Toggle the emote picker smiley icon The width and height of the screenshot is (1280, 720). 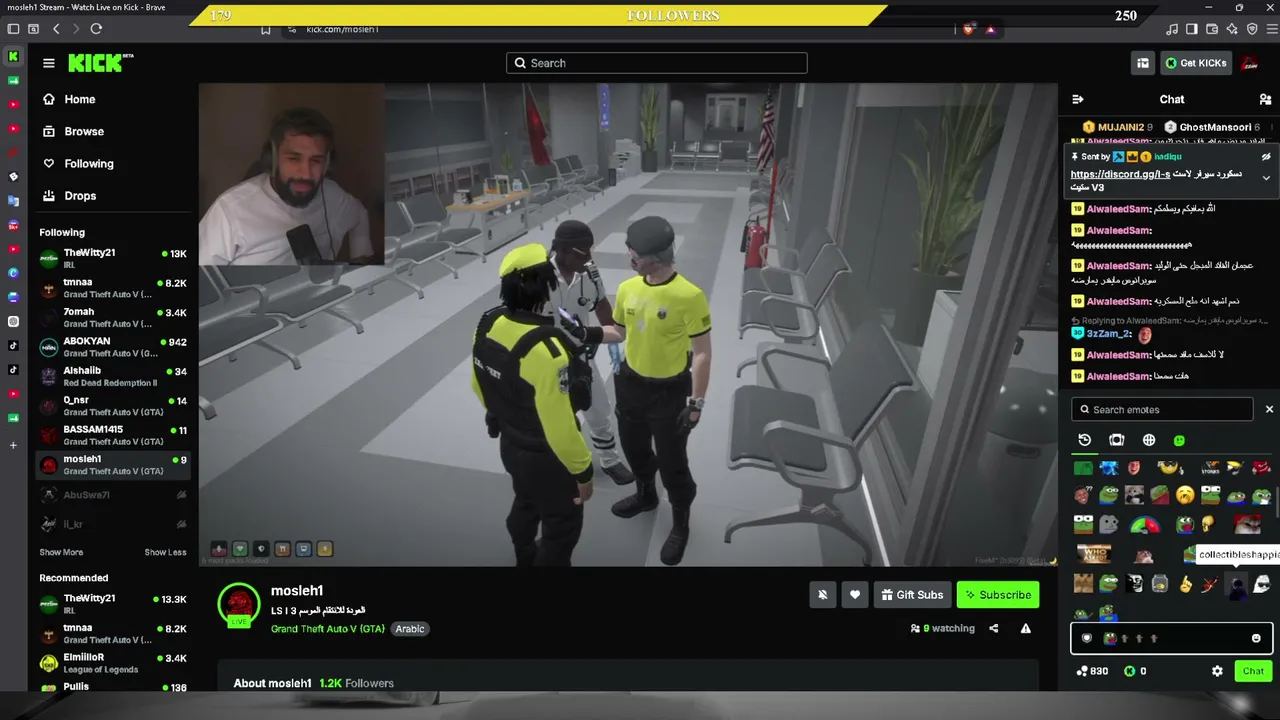point(1256,638)
